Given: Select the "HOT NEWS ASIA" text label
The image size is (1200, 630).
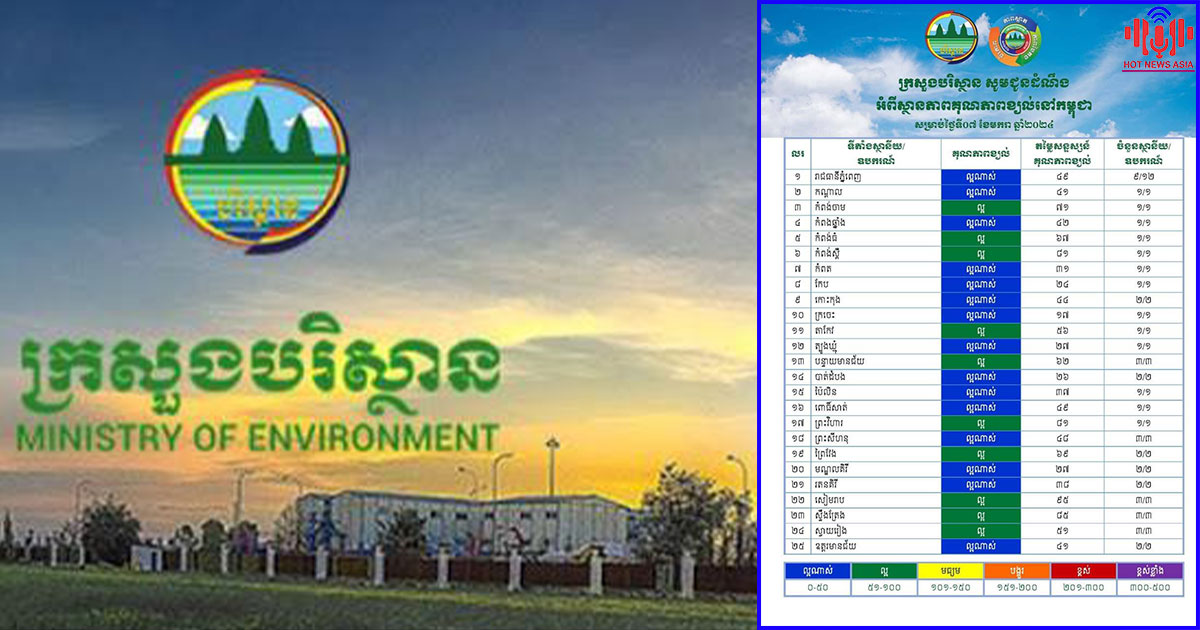Looking at the screenshot, I should point(1158,64).
